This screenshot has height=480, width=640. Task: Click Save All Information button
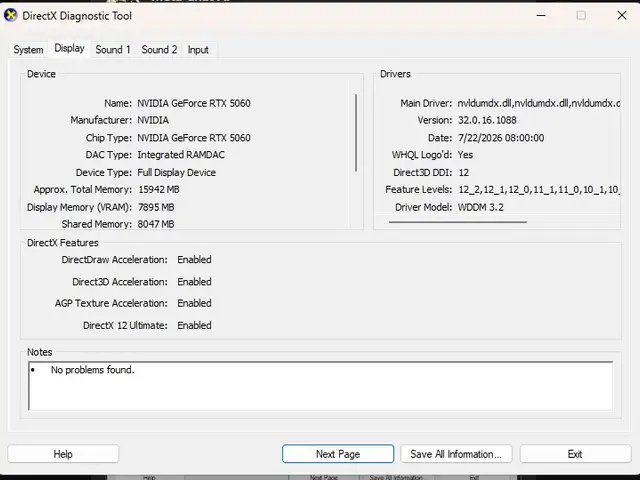point(456,454)
